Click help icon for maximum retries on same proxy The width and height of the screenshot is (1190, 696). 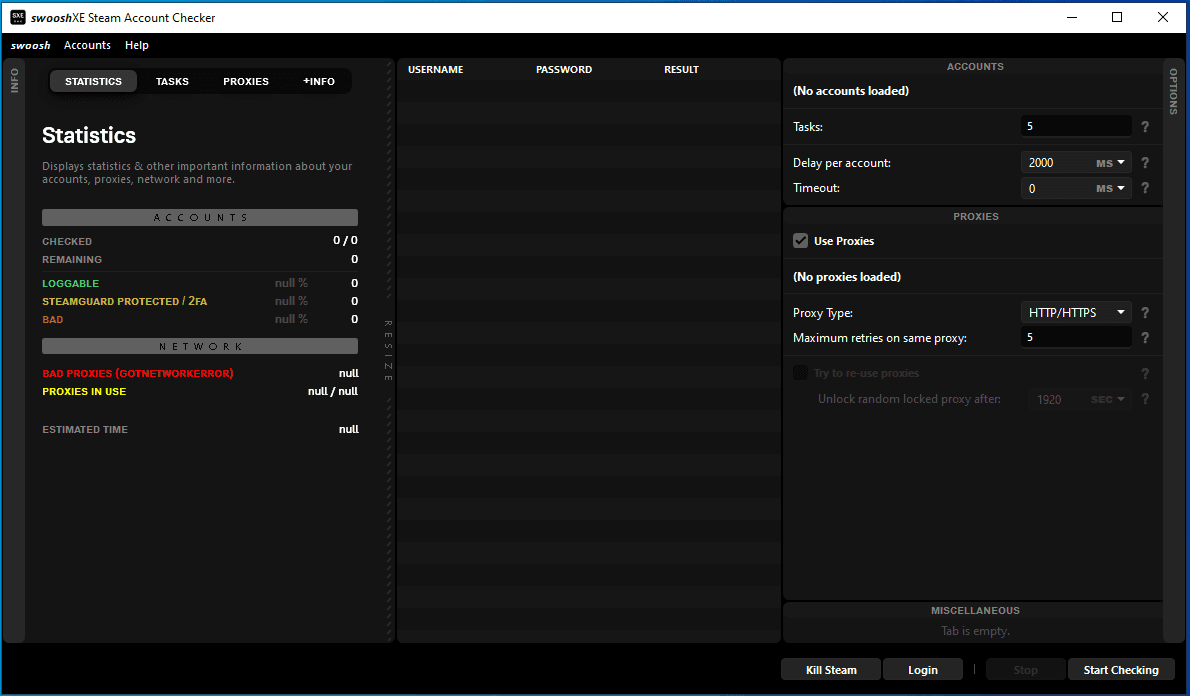(1144, 337)
